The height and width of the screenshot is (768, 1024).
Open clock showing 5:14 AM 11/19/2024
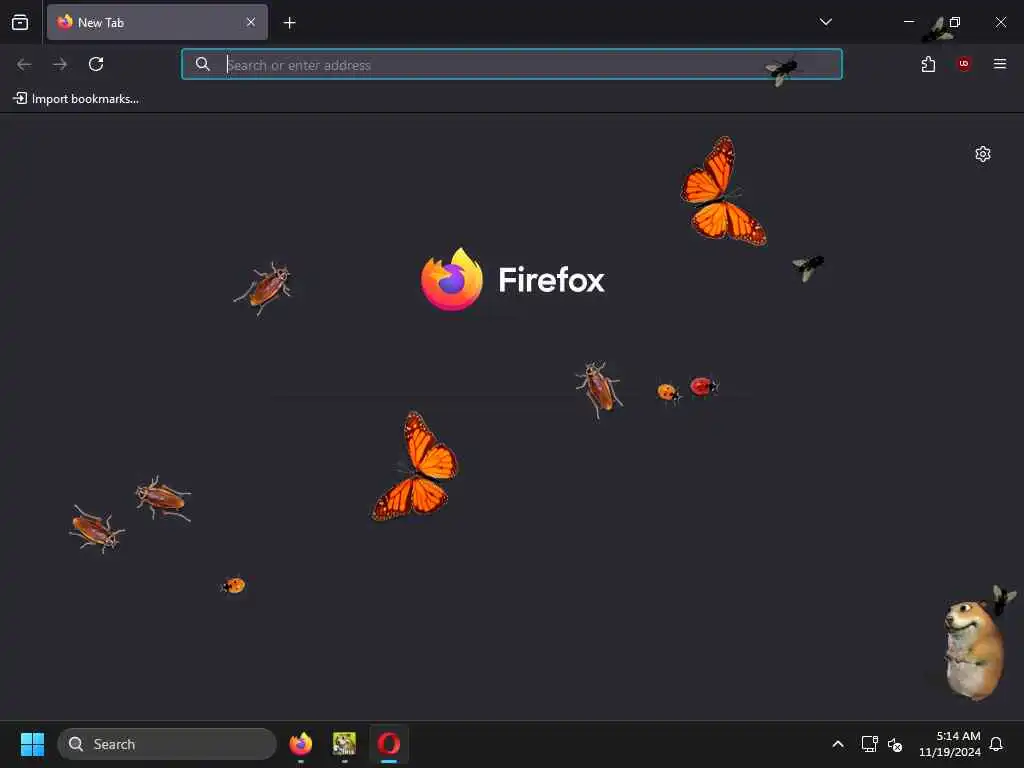950,744
